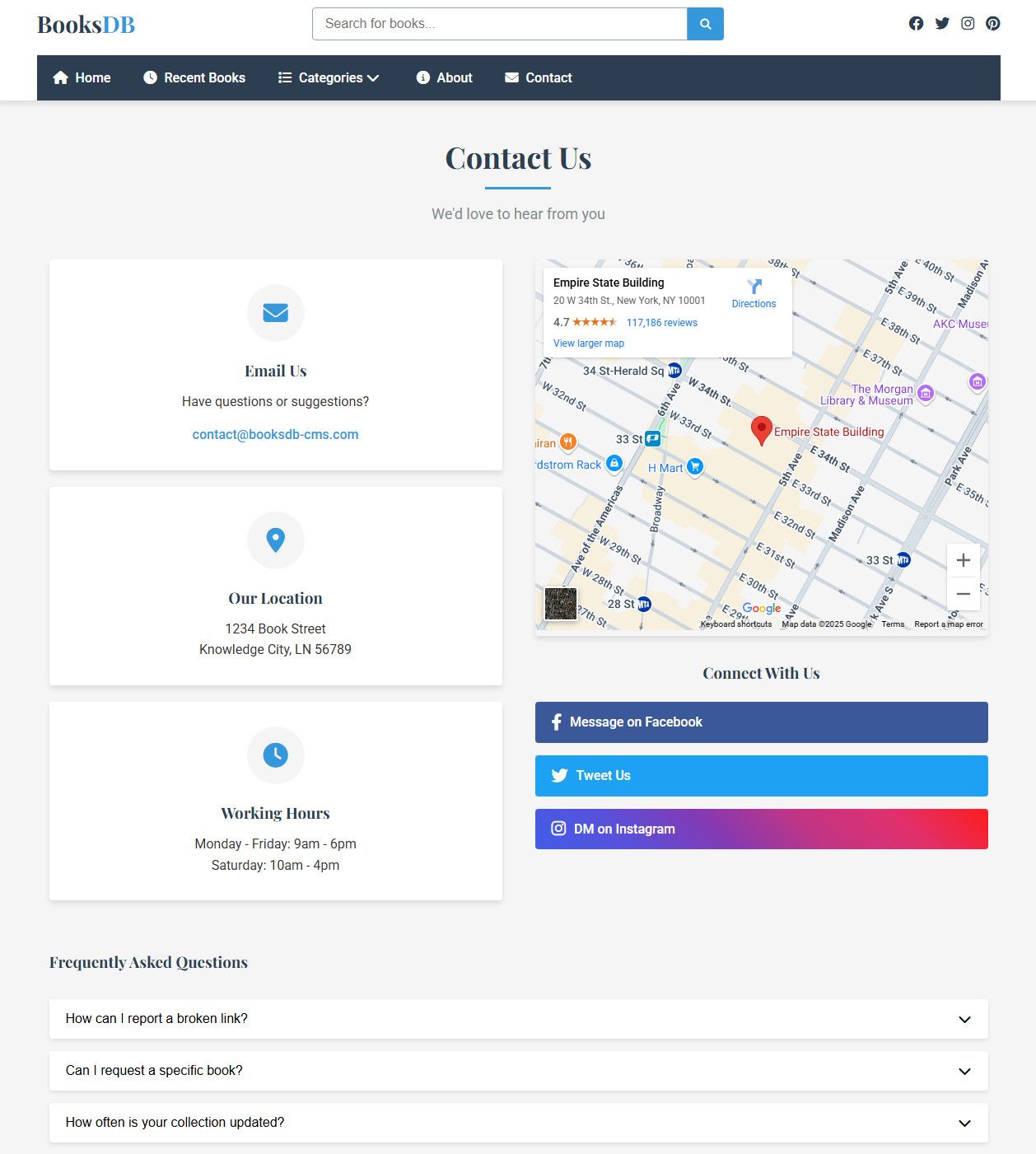Screen dimensions: 1036x1154
Task: Click the 28 St subway icon
Action: [x=644, y=604]
